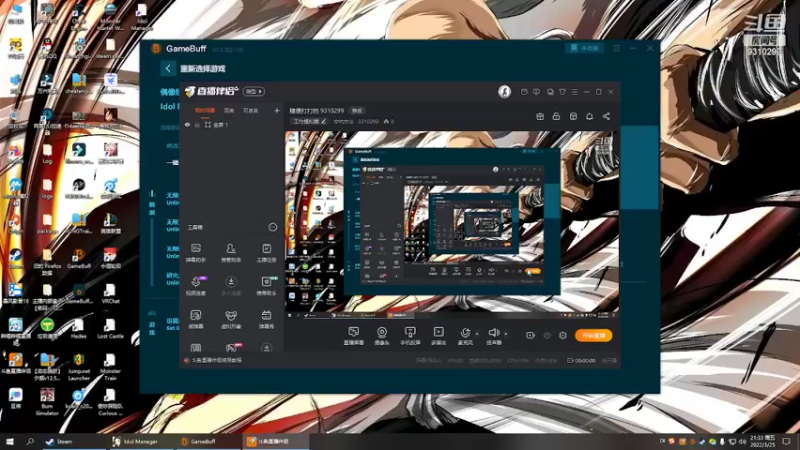Click the share icon above preview
The width and height of the screenshot is (800, 450).
[606, 116]
